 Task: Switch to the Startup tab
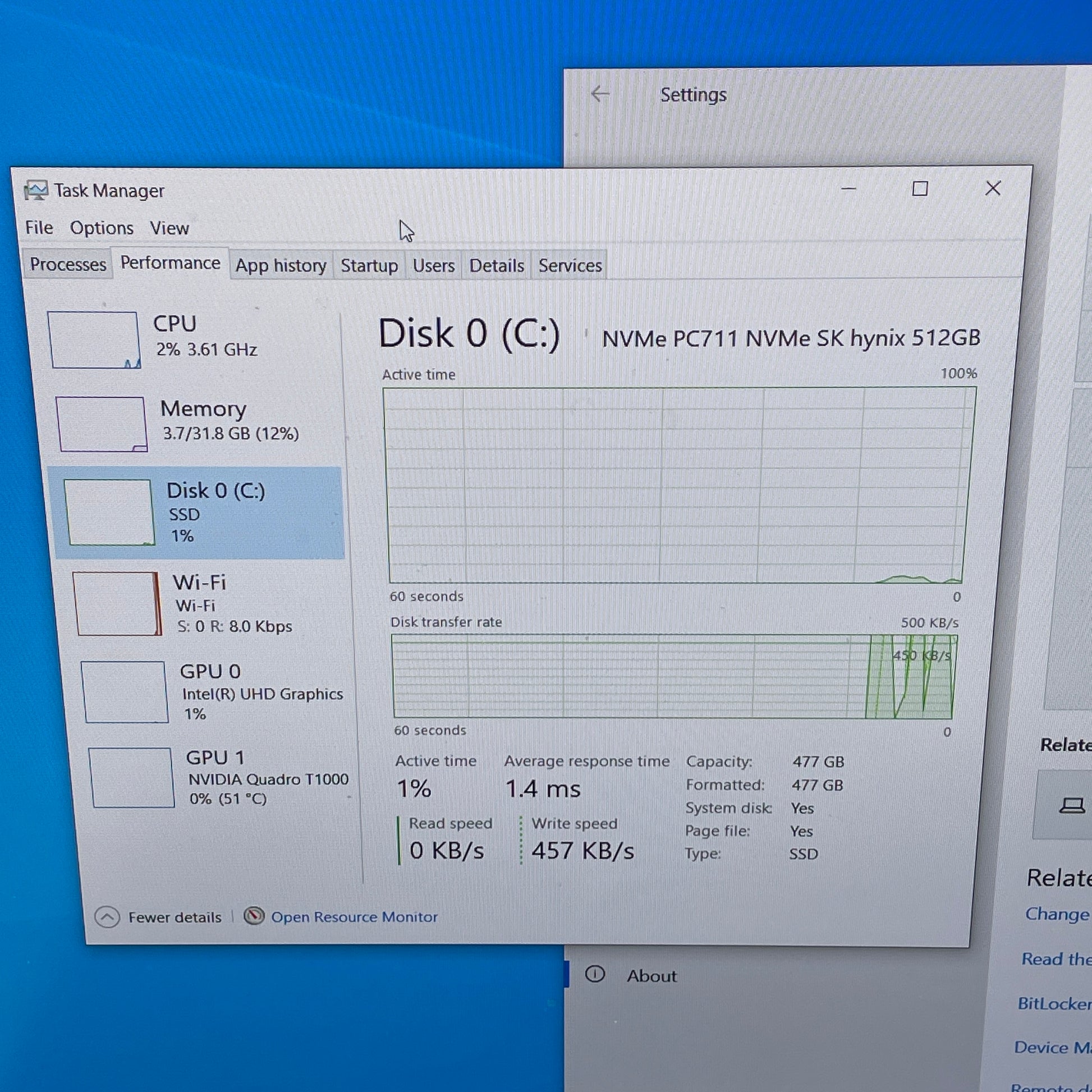pyautogui.click(x=369, y=265)
